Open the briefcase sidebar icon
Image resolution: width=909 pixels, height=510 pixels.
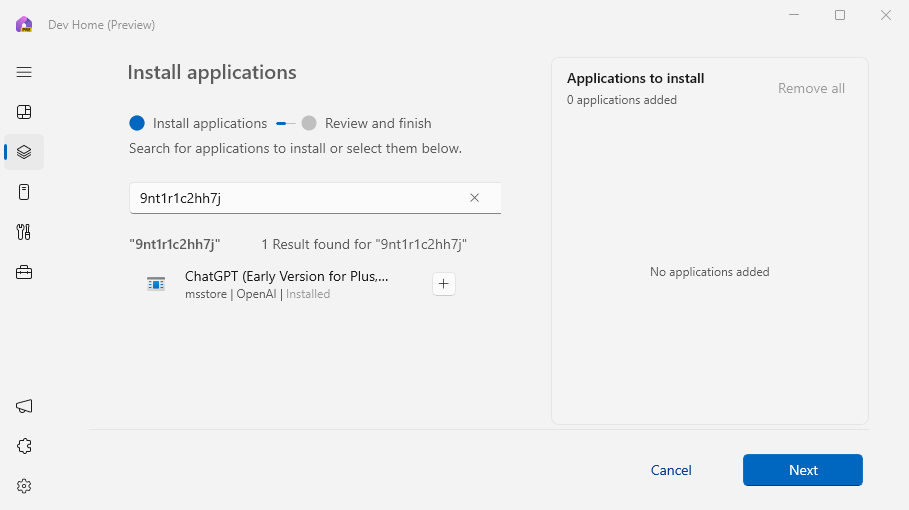[x=24, y=272]
